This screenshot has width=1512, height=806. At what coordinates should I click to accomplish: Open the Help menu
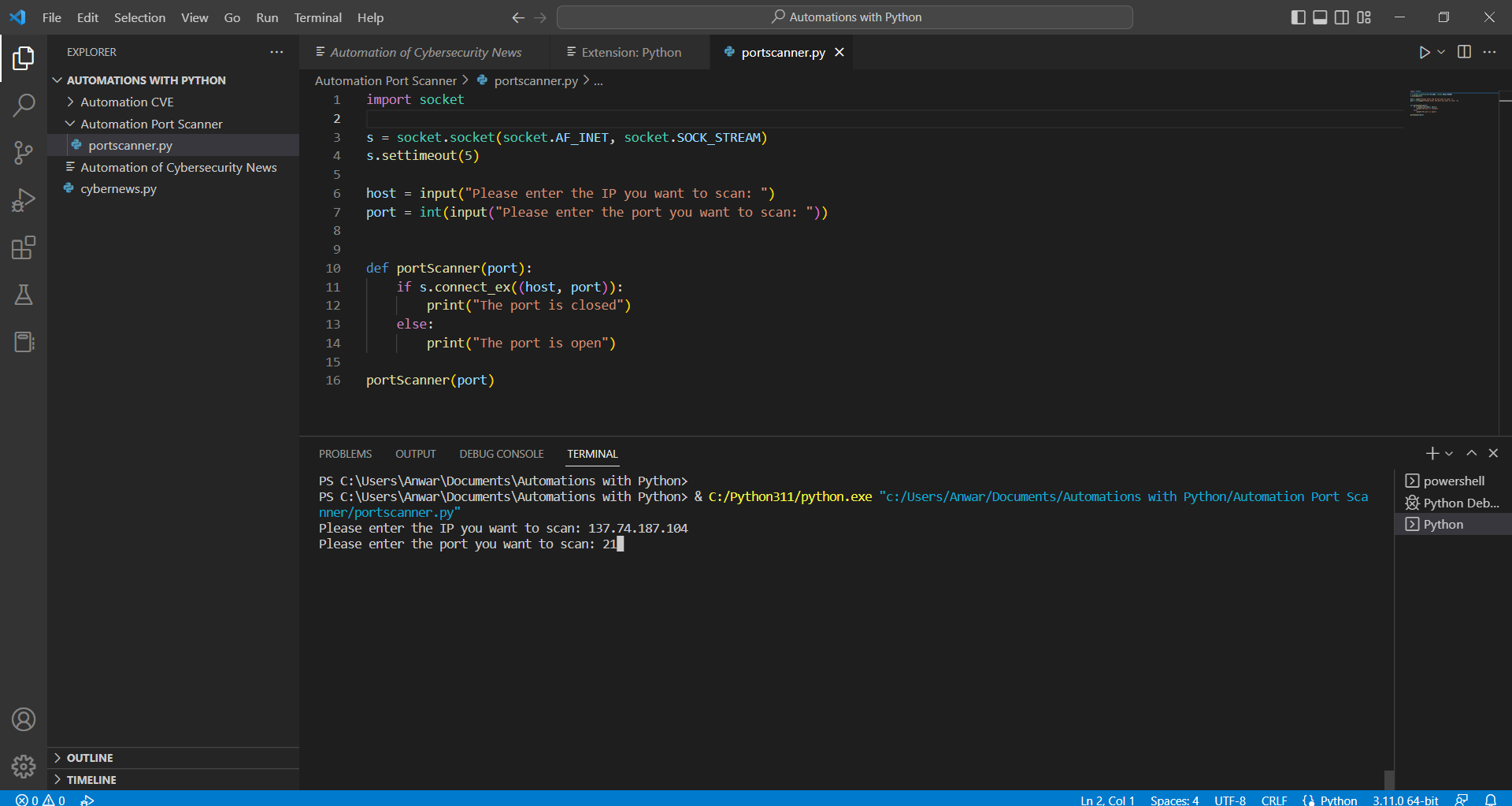tap(370, 17)
